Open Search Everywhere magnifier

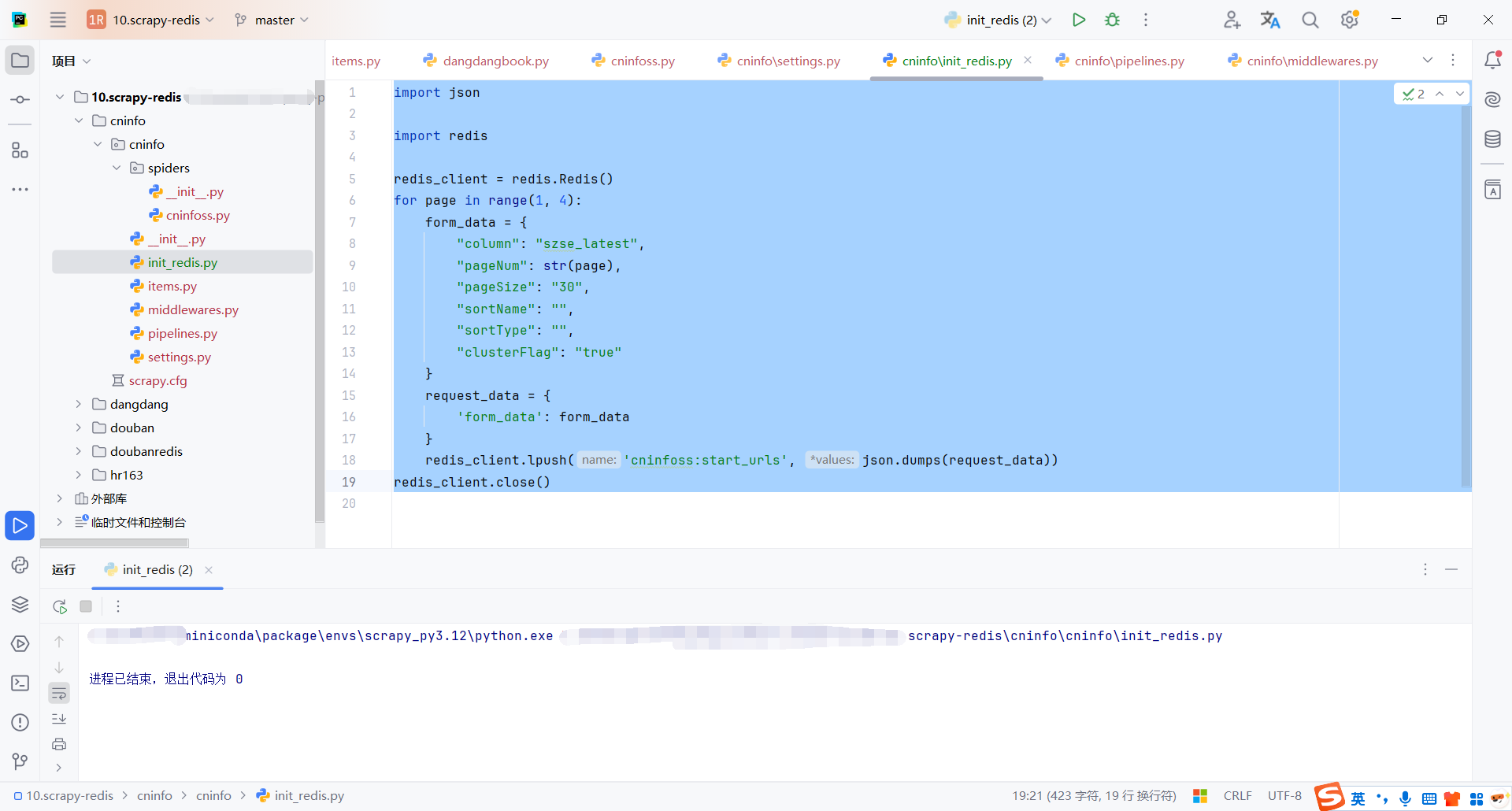[x=1310, y=20]
